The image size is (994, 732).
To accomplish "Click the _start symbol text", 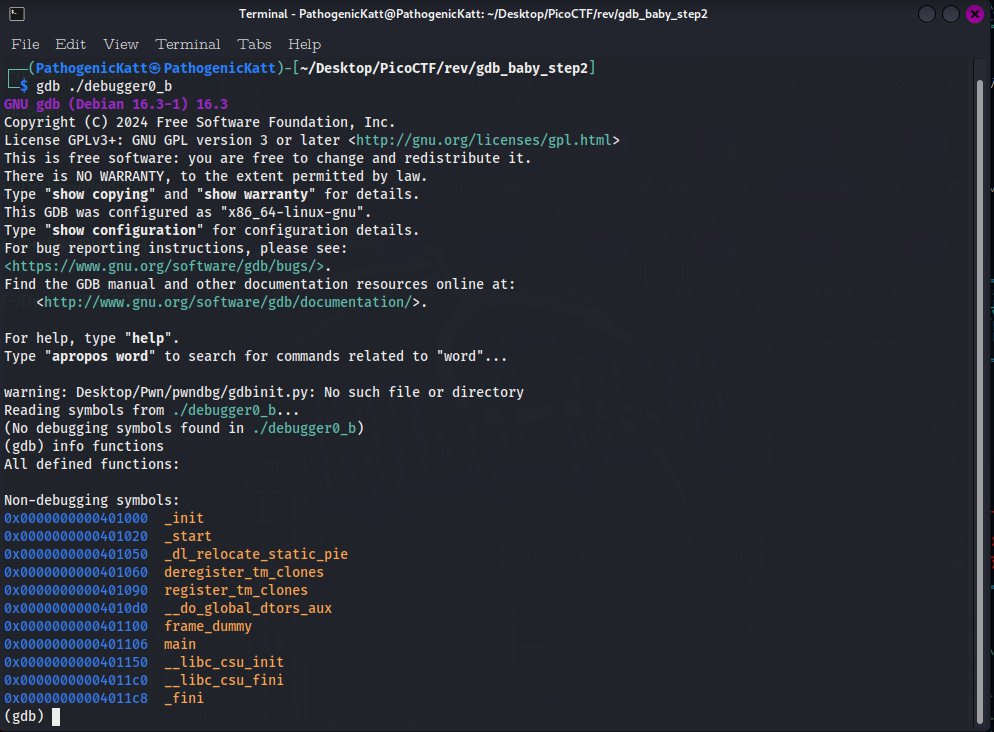I will [x=187, y=536].
